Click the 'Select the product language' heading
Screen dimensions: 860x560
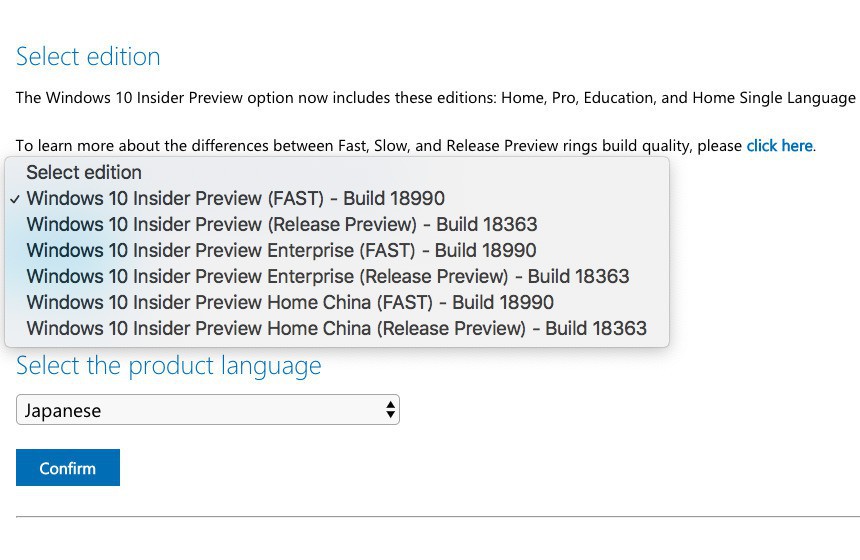(x=168, y=366)
